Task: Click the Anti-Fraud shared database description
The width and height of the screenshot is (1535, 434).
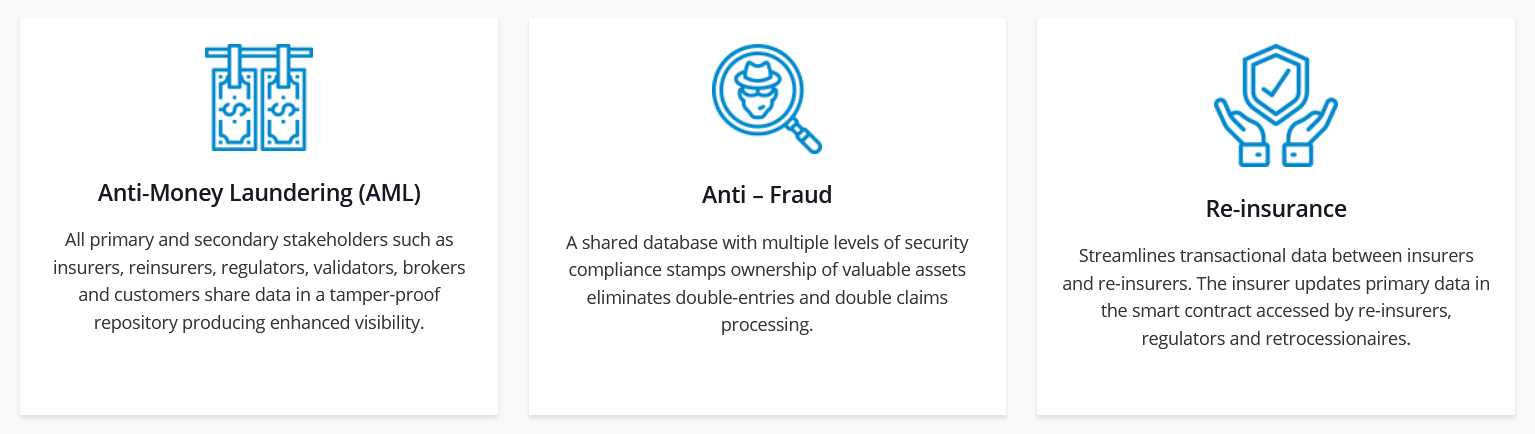Action: click(x=767, y=284)
